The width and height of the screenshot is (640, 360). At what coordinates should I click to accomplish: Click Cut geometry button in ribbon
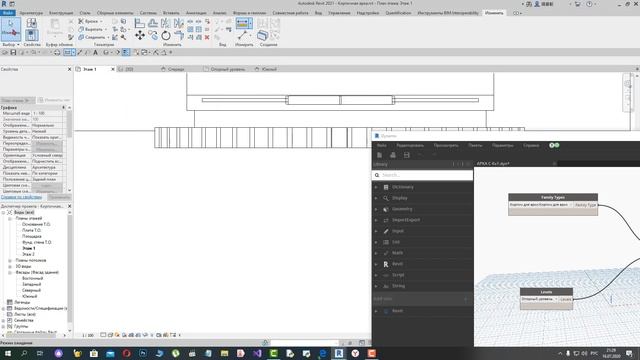[x=92, y=29]
